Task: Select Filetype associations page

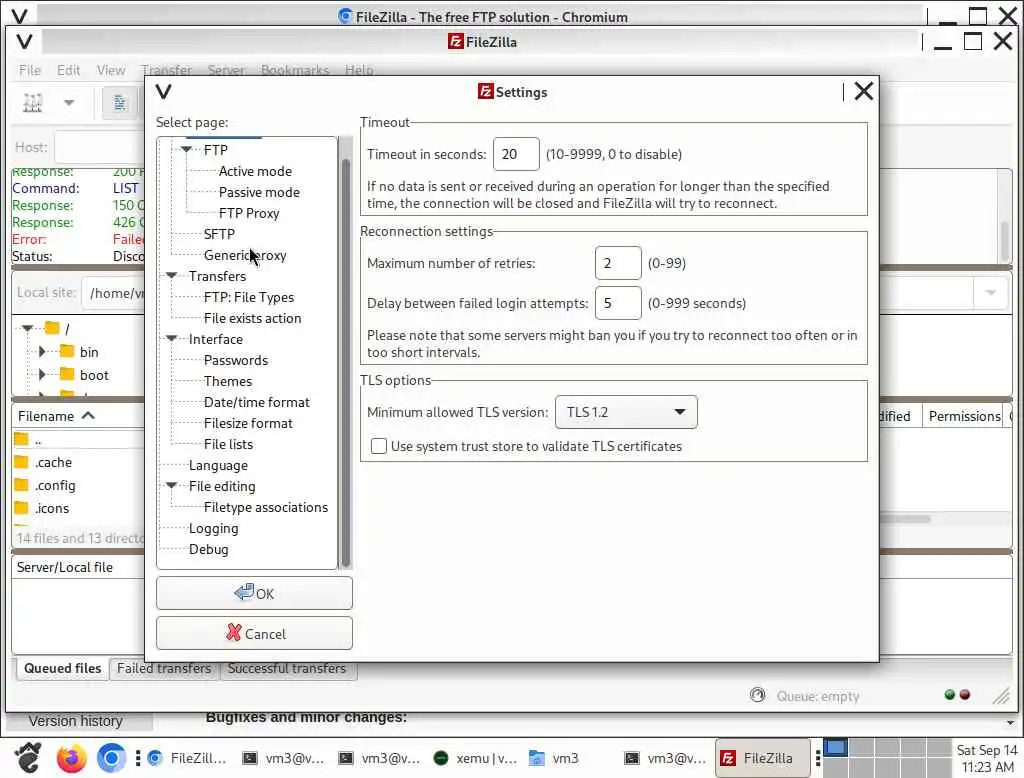Action: click(x=266, y=507)
